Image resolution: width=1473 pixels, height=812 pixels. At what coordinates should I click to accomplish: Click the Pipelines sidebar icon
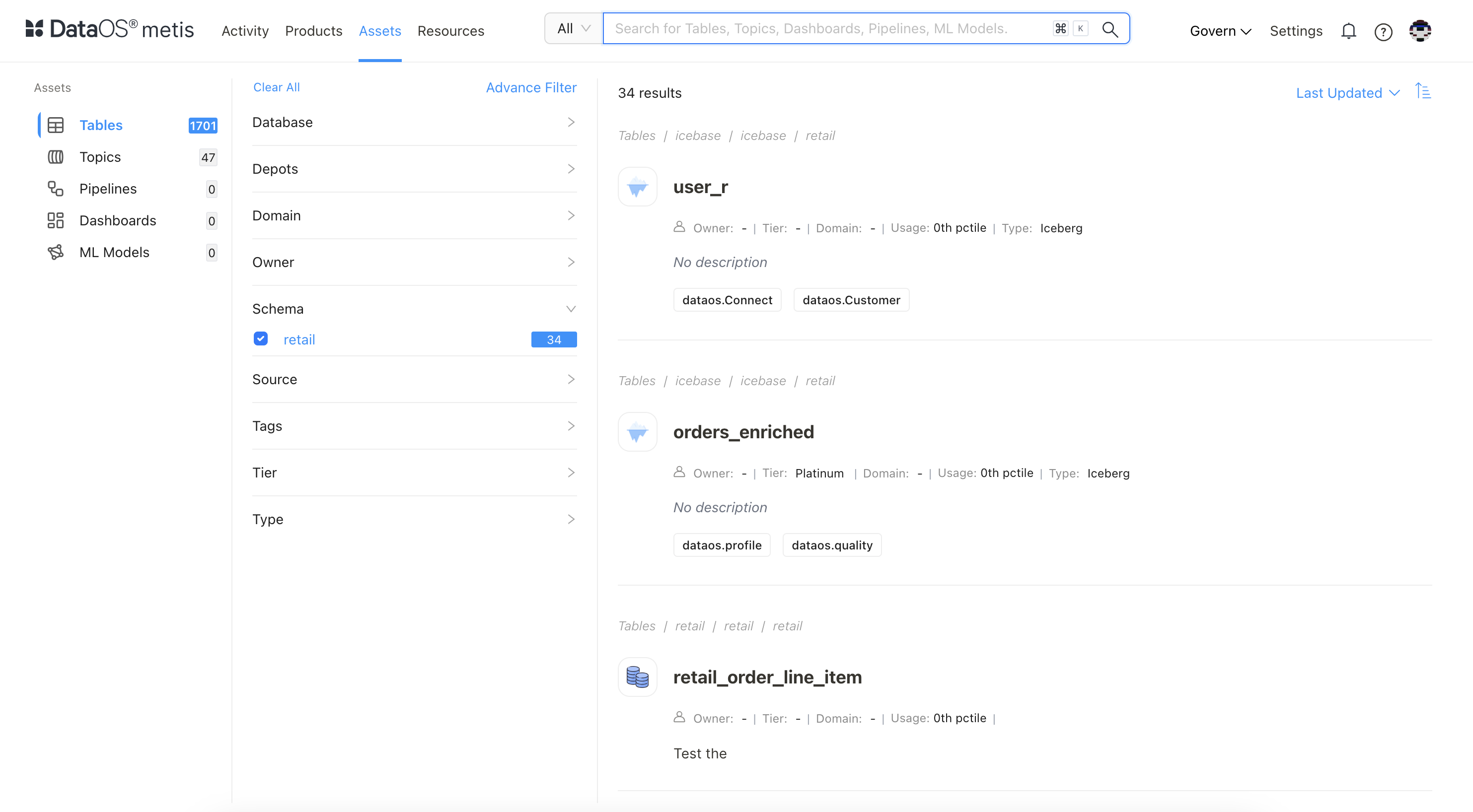pyautogui.click(x=56, y=188)
